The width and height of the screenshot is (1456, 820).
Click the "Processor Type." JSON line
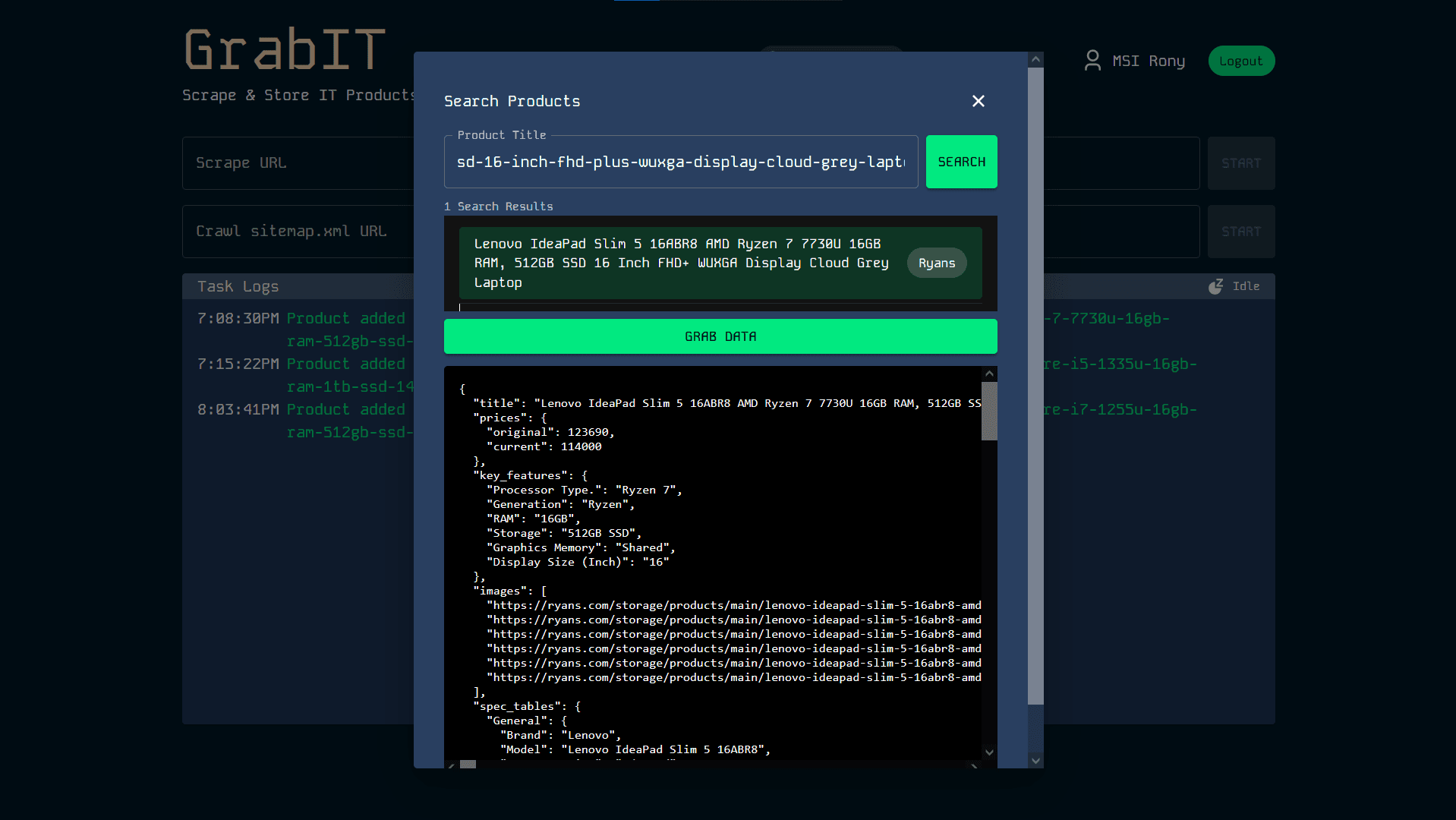coord(585,490)
